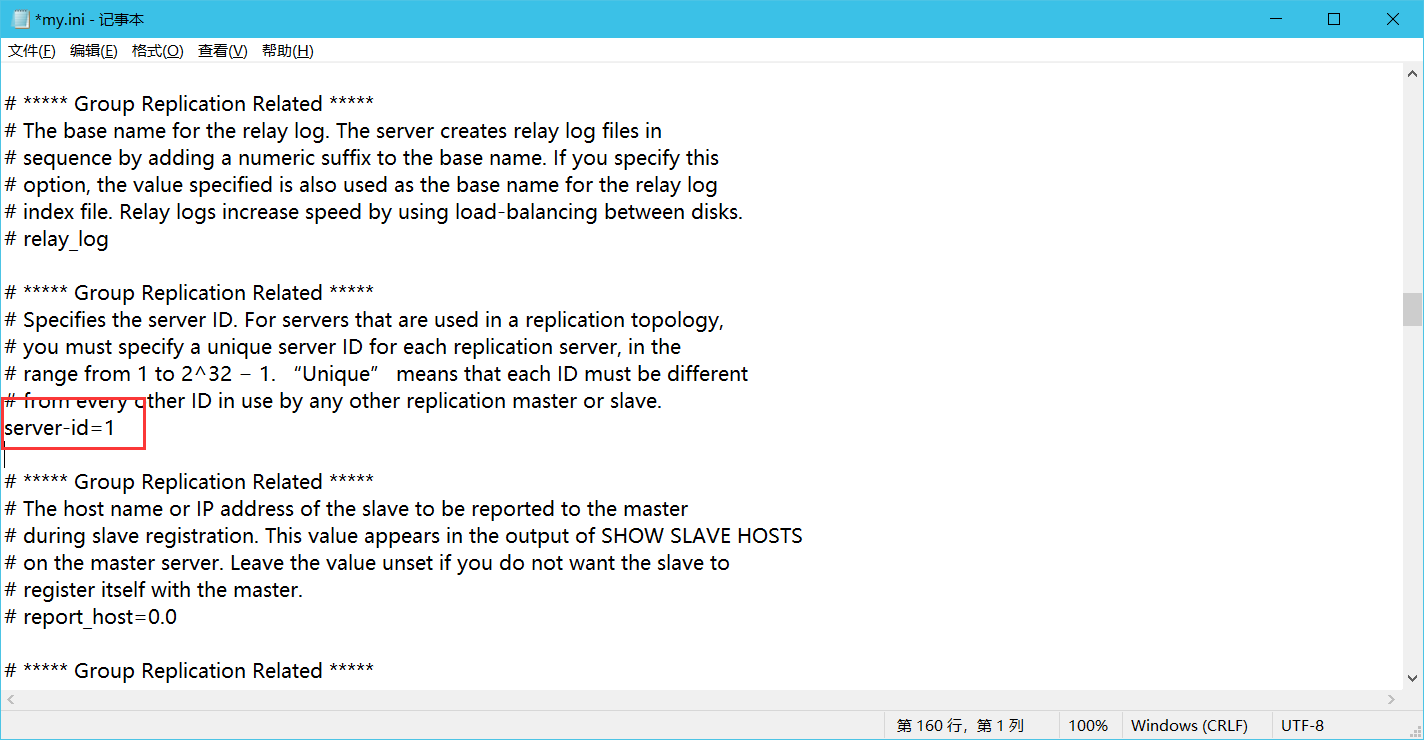This screenshot has width=1424, height=740.
Task: Maximize the Notepad window
Action: tap(1333, 19)
